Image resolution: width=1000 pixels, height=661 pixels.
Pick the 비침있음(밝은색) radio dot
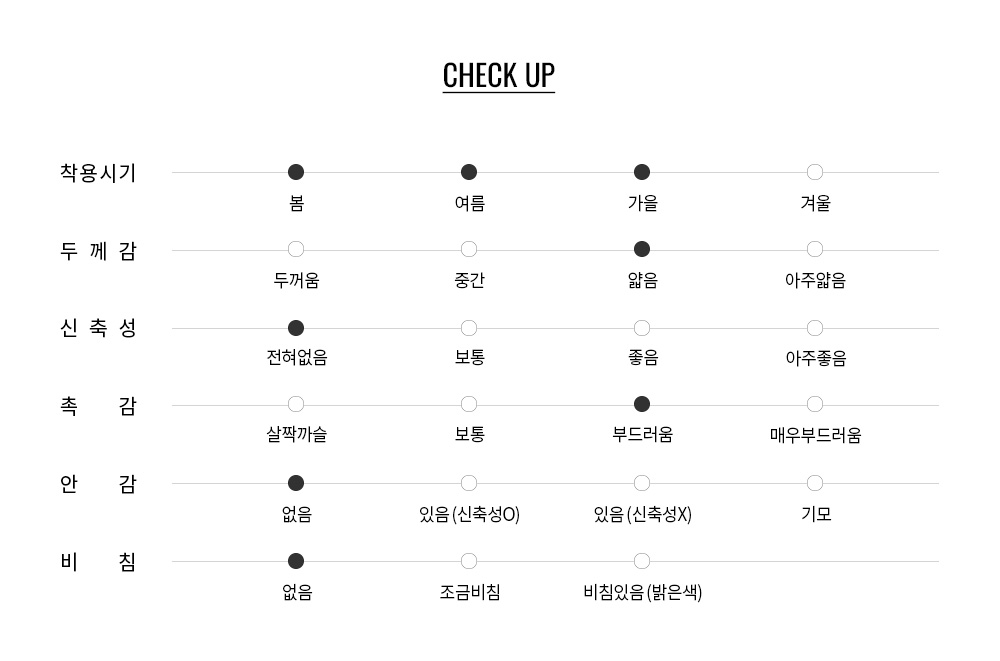[x=642, y=561]
